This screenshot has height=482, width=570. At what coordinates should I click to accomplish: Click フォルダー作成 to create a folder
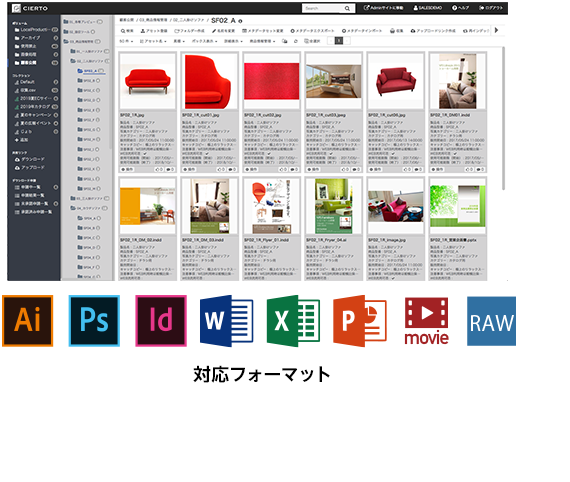point(189,31)
